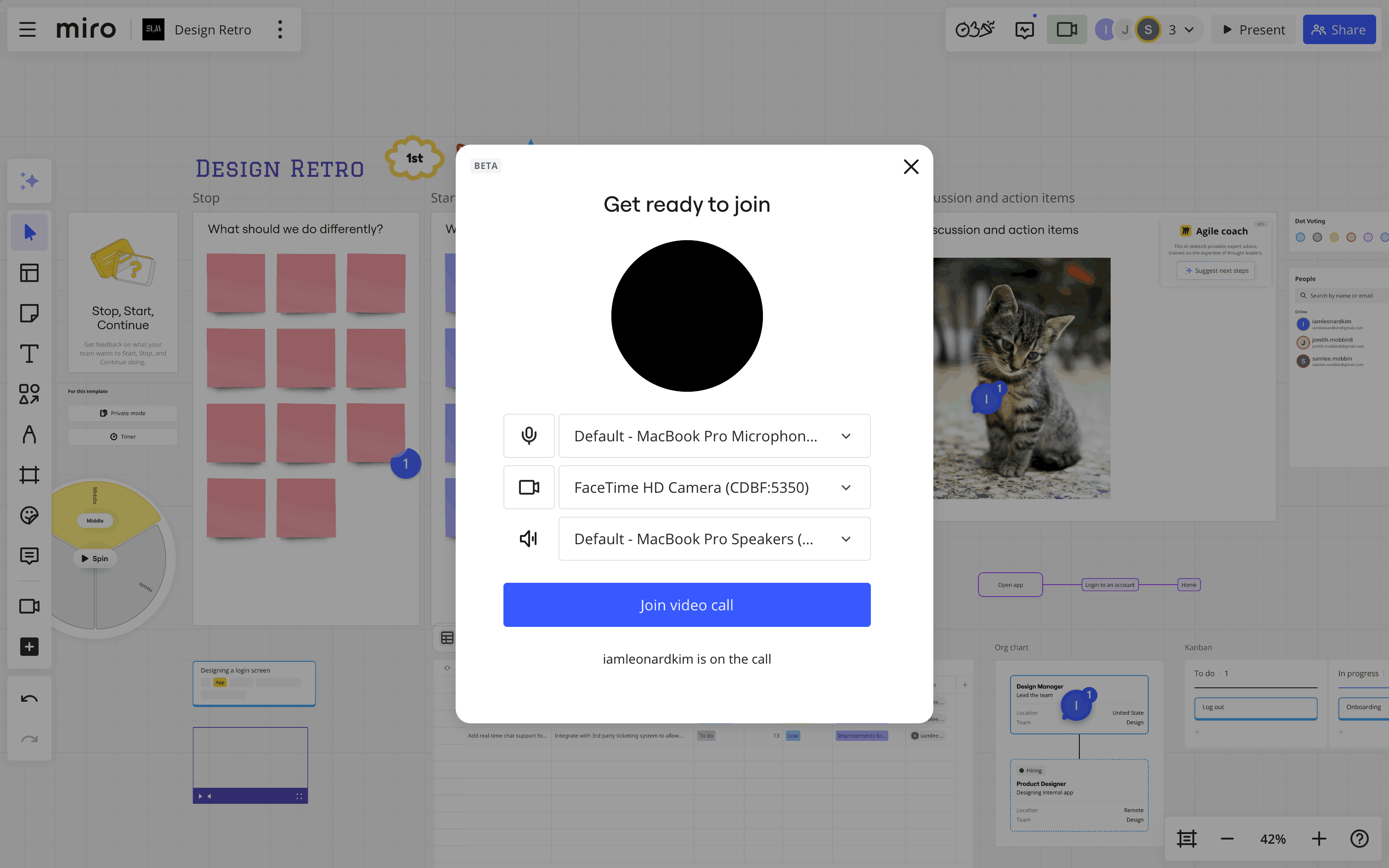Open the shapes tool
Image resolution: width=1389 pixels, height=868 pixels.
tap(28, 395)
